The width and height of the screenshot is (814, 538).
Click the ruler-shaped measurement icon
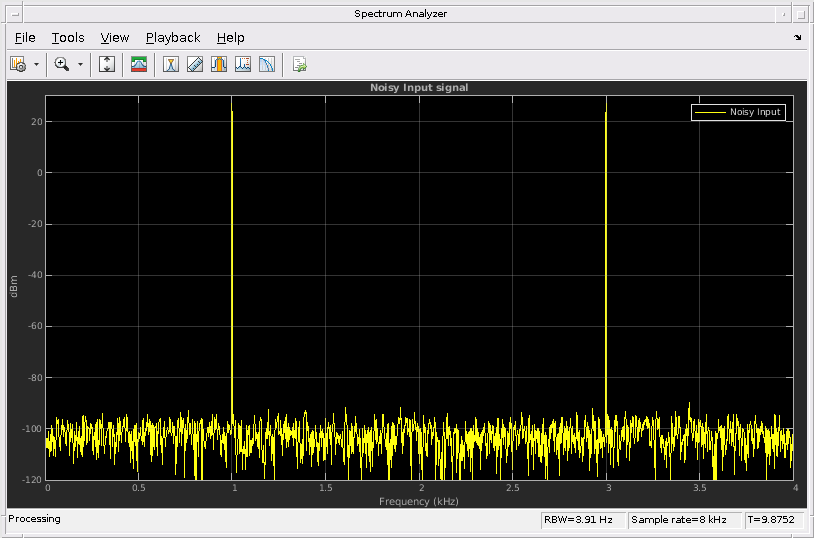coord(195,64)
